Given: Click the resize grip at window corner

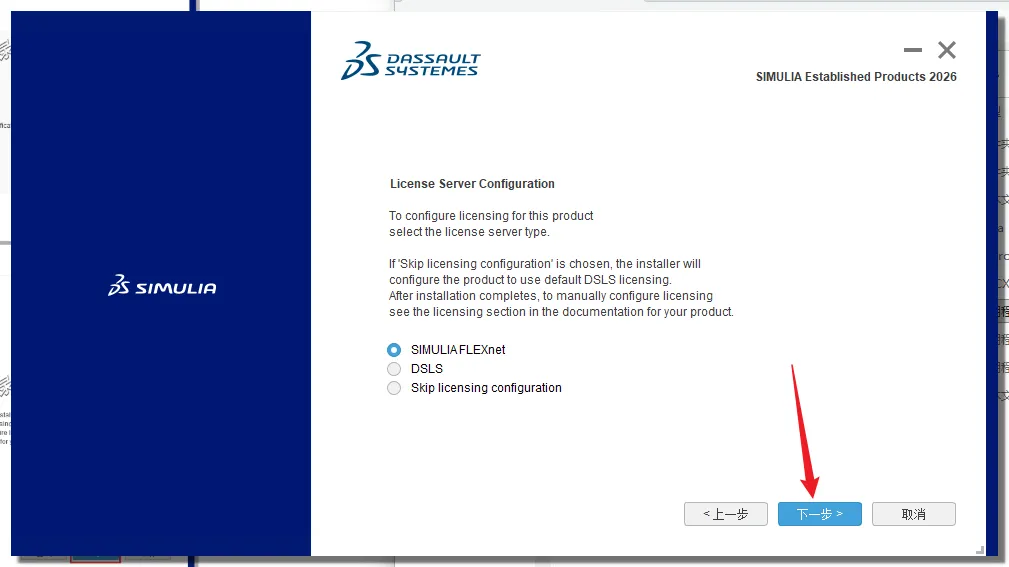Looking at the screenshot, I should pos(979,550).
